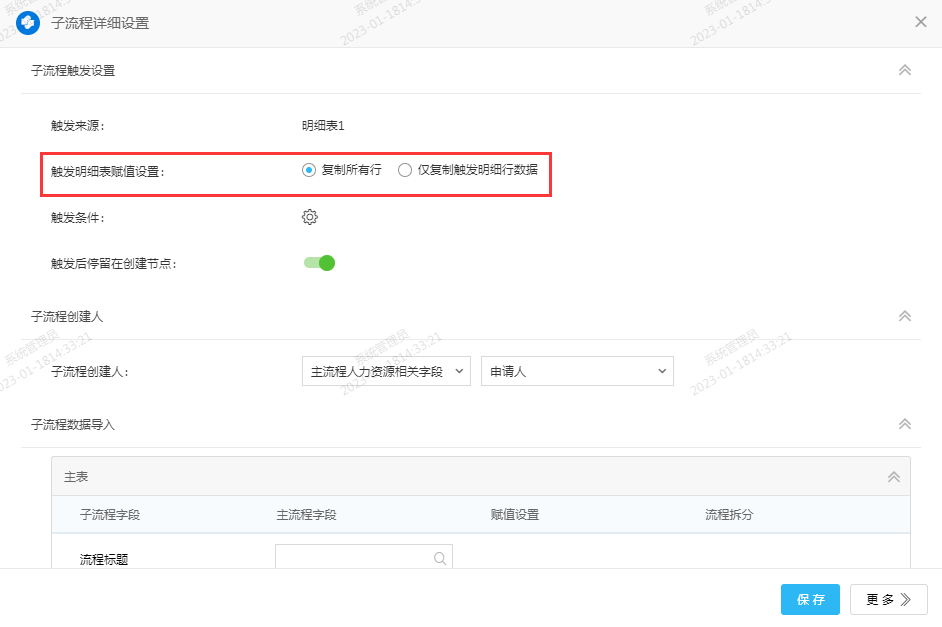Click the 明细表1 trigger source value

click(x=323, y=126)
